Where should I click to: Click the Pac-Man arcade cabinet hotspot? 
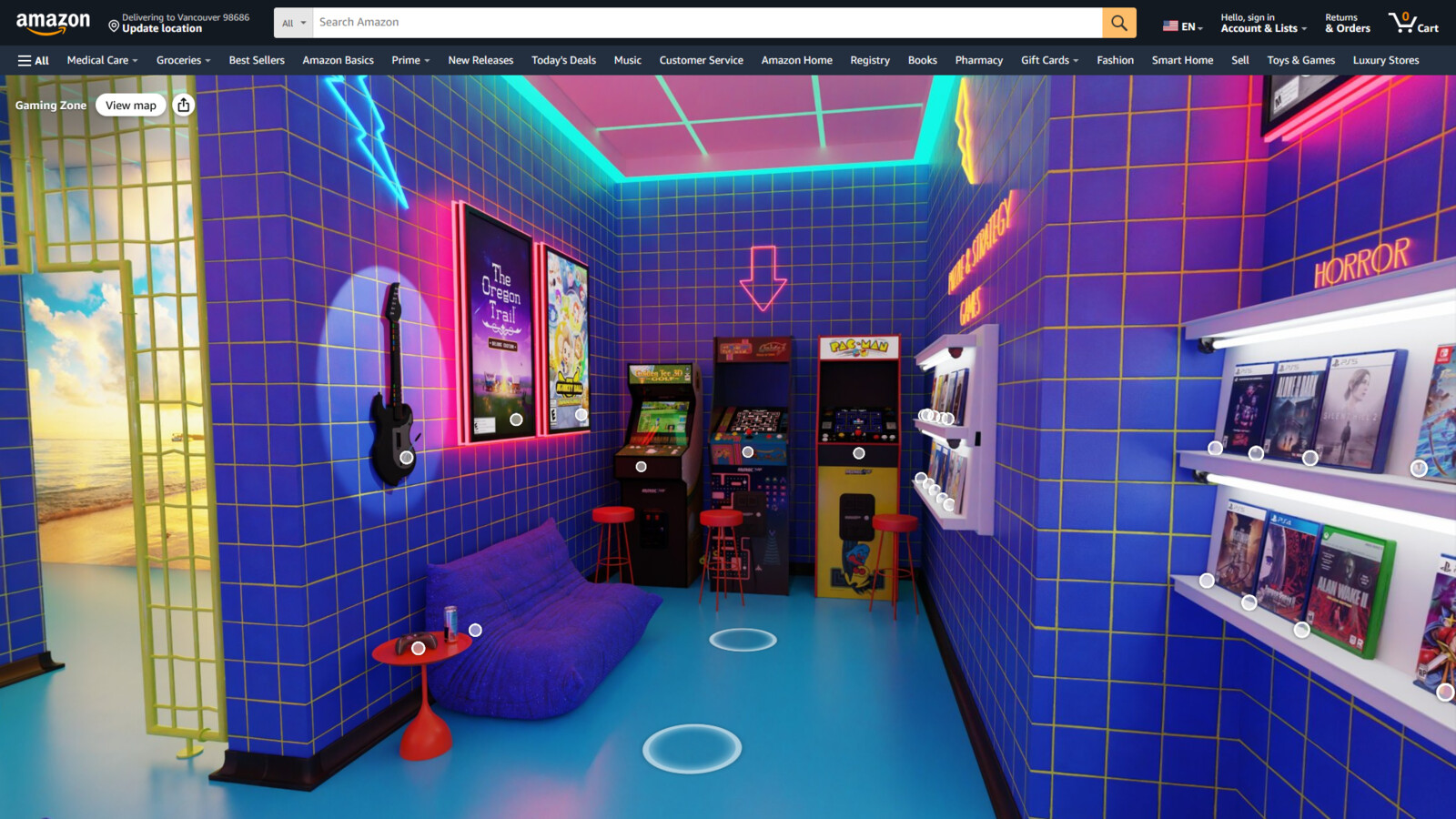pyautogui.click(x=858, y=453)
